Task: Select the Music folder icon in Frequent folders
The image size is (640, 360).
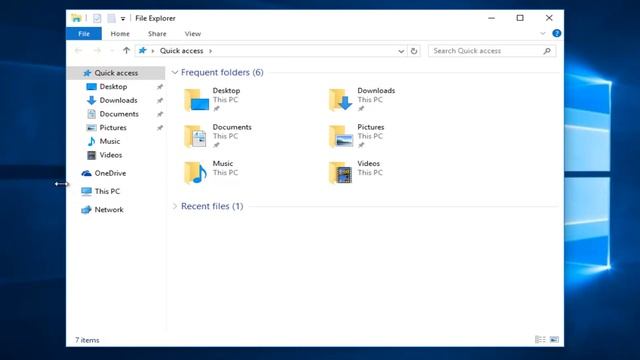Action: (x=196, y=172)
